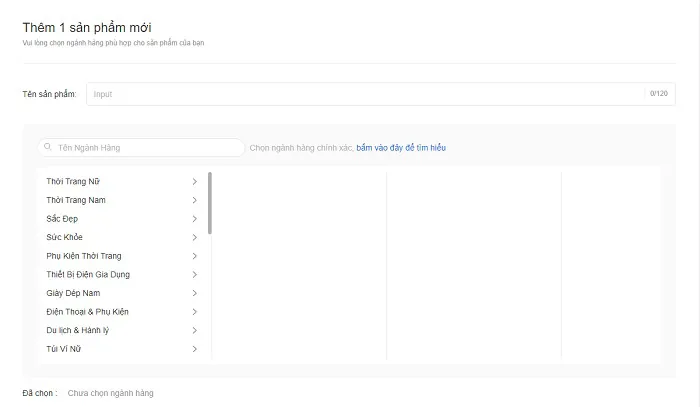The width and height of the screenshot is (700, 407).
Task: Select the Thiết Bị Điện Gia Dụng category
Action: pos(122,274)
